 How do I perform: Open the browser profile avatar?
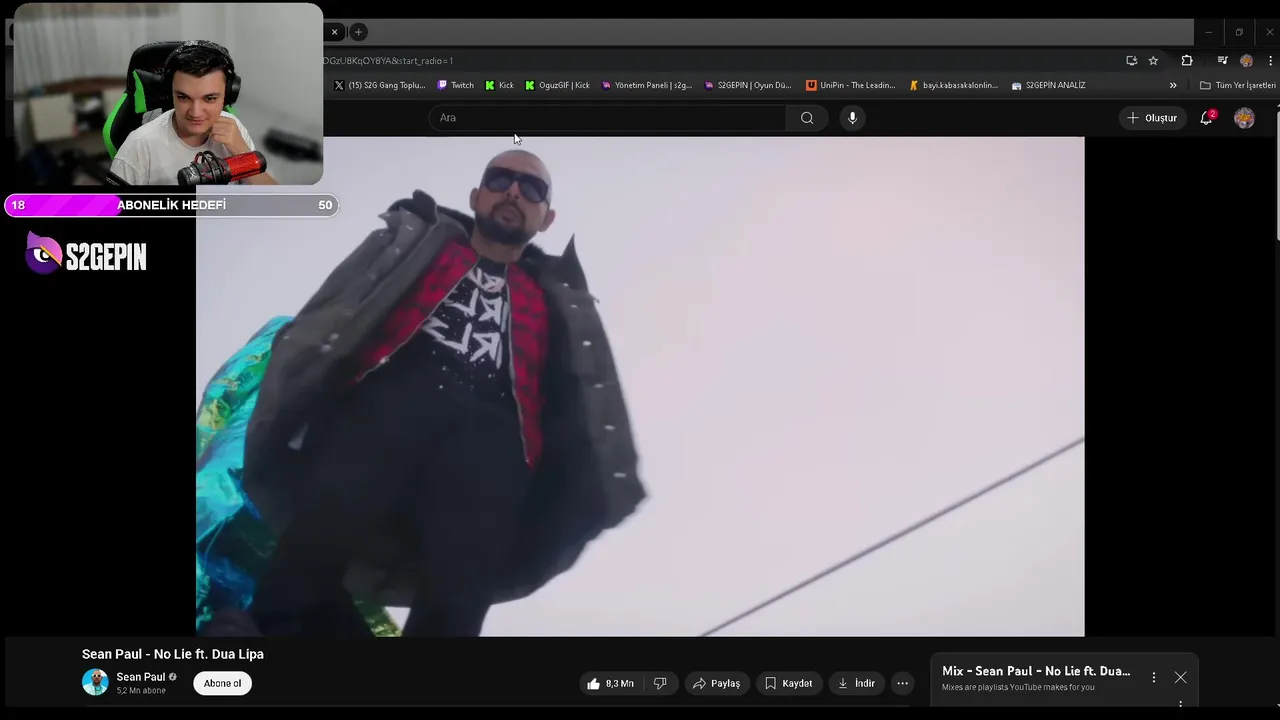[x=1246, y=61]
